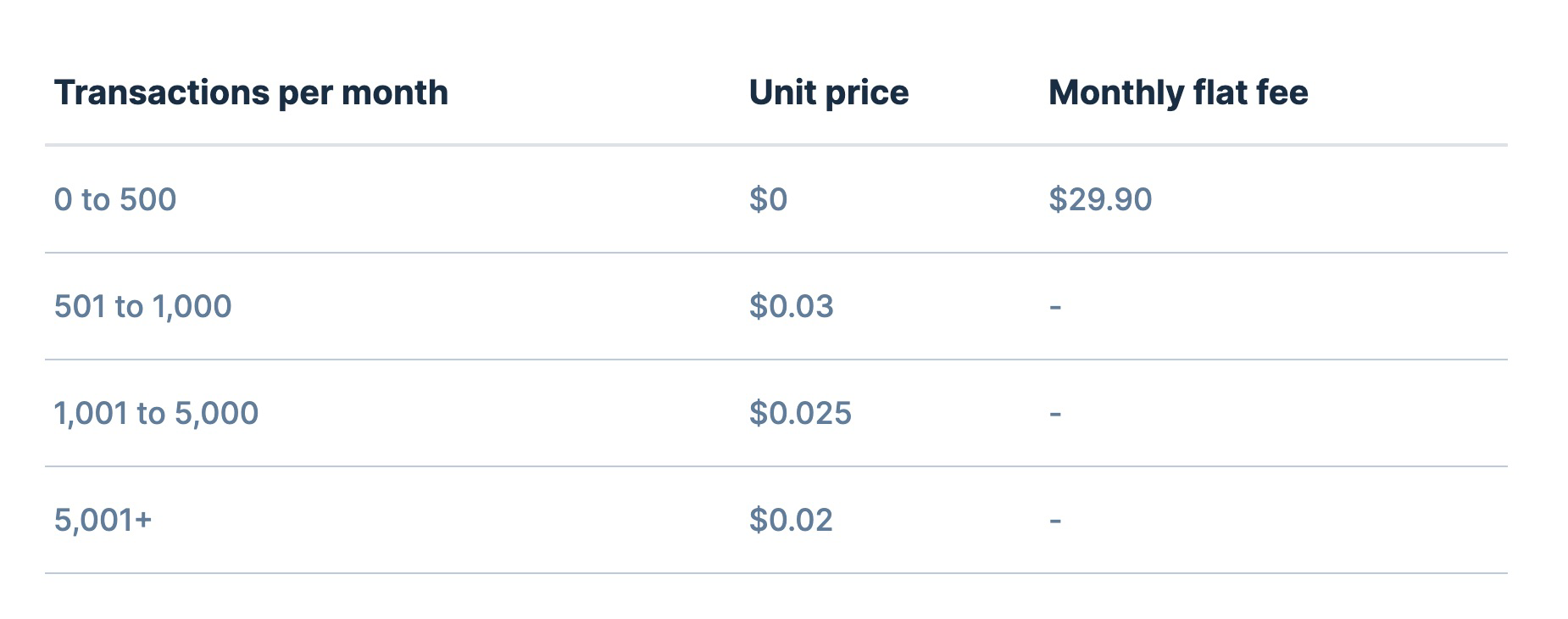Click the $0.02 unit price value

pyautogui.click(x=791, y=520)
